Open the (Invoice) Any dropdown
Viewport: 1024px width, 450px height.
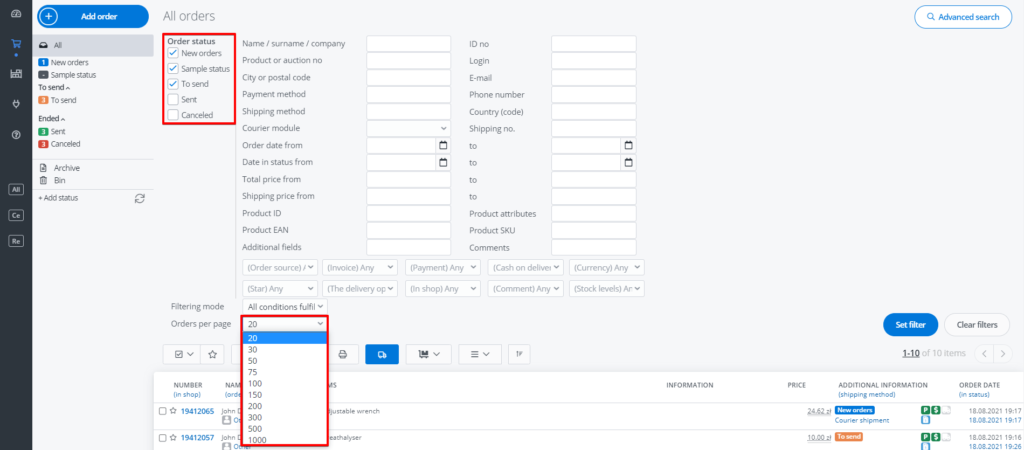[362, 267]
